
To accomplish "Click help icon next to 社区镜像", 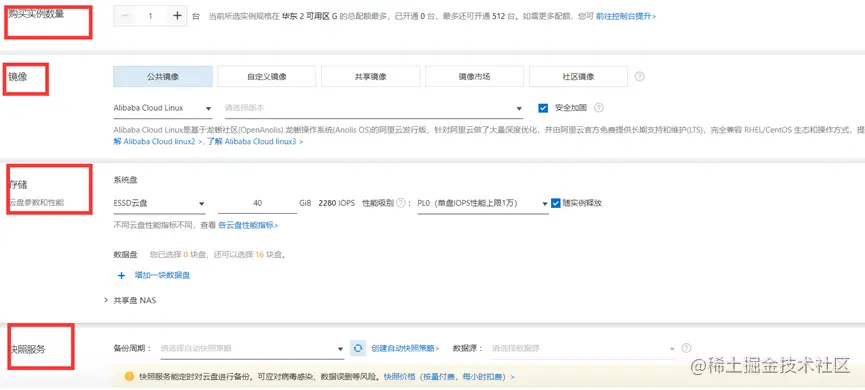I will pos(640,77).
